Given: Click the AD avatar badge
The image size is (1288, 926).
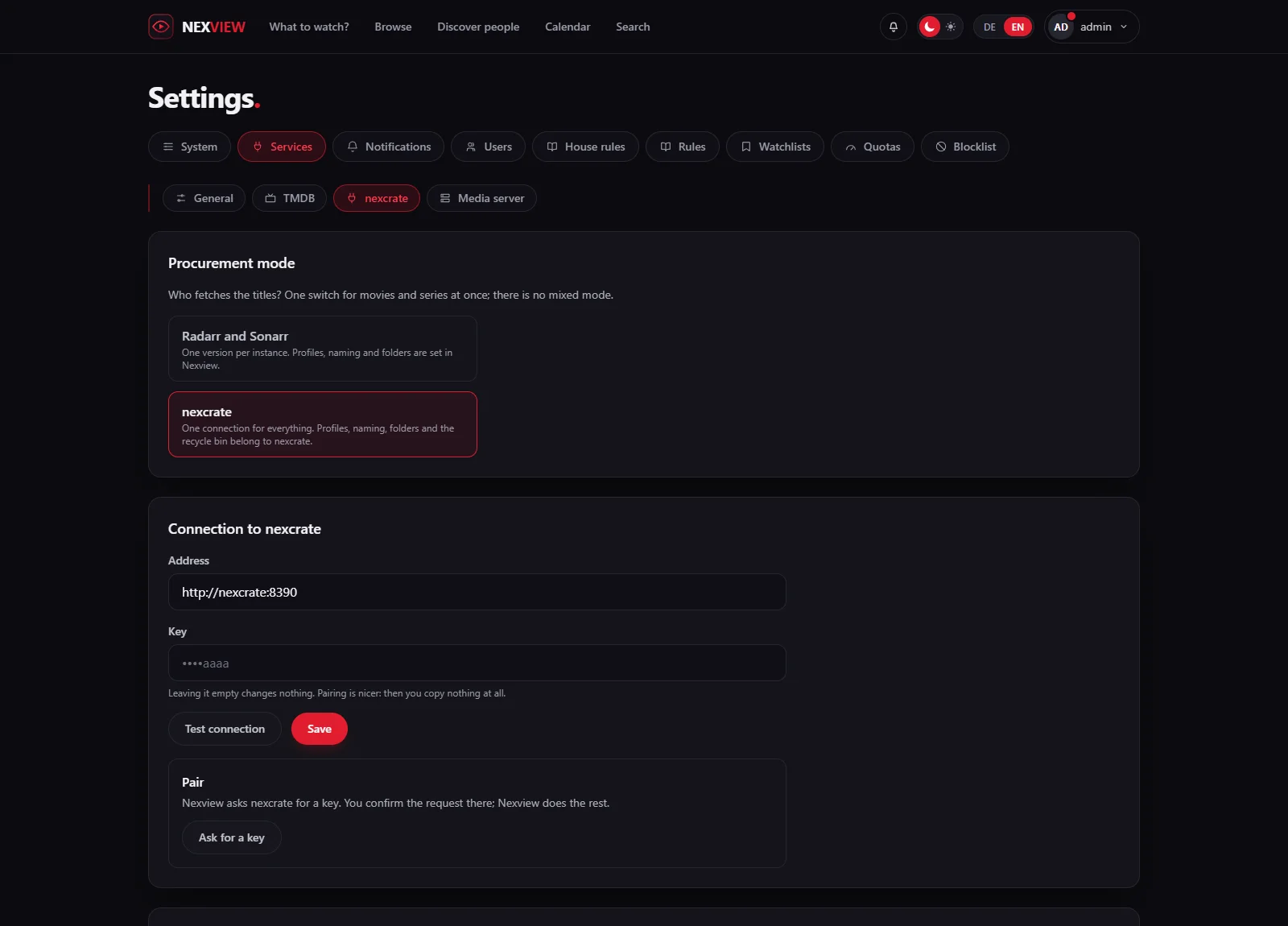Looking at the screenshot, I should point(1061,27).
